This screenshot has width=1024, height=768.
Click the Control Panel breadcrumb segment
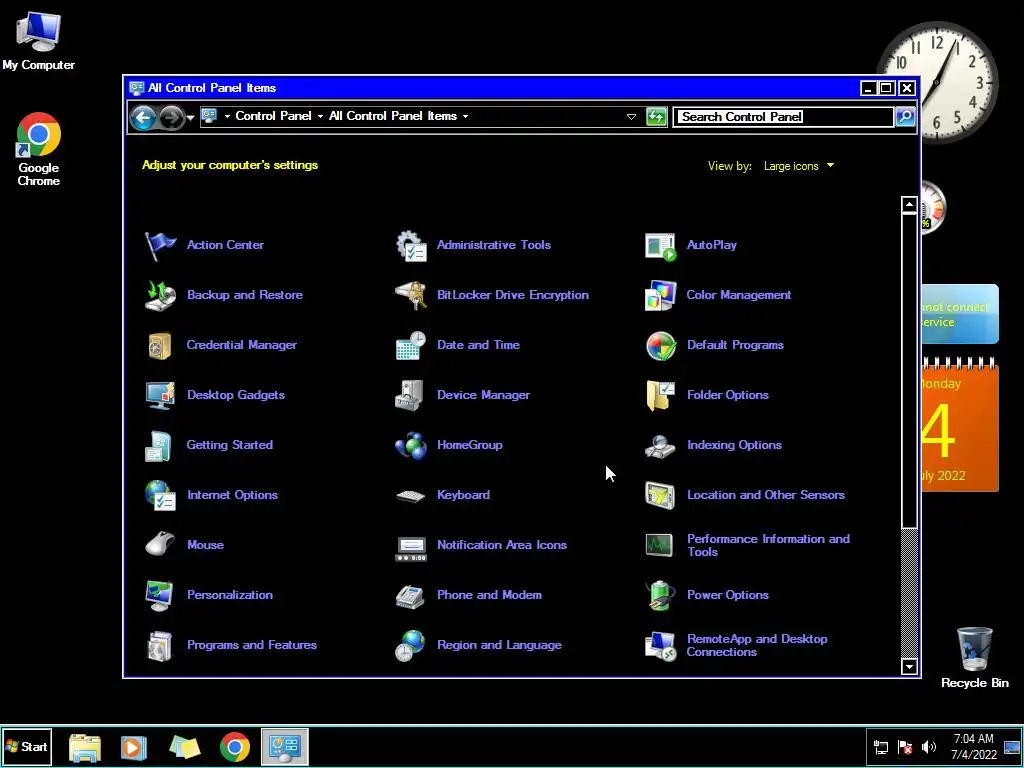click(273, 116)
